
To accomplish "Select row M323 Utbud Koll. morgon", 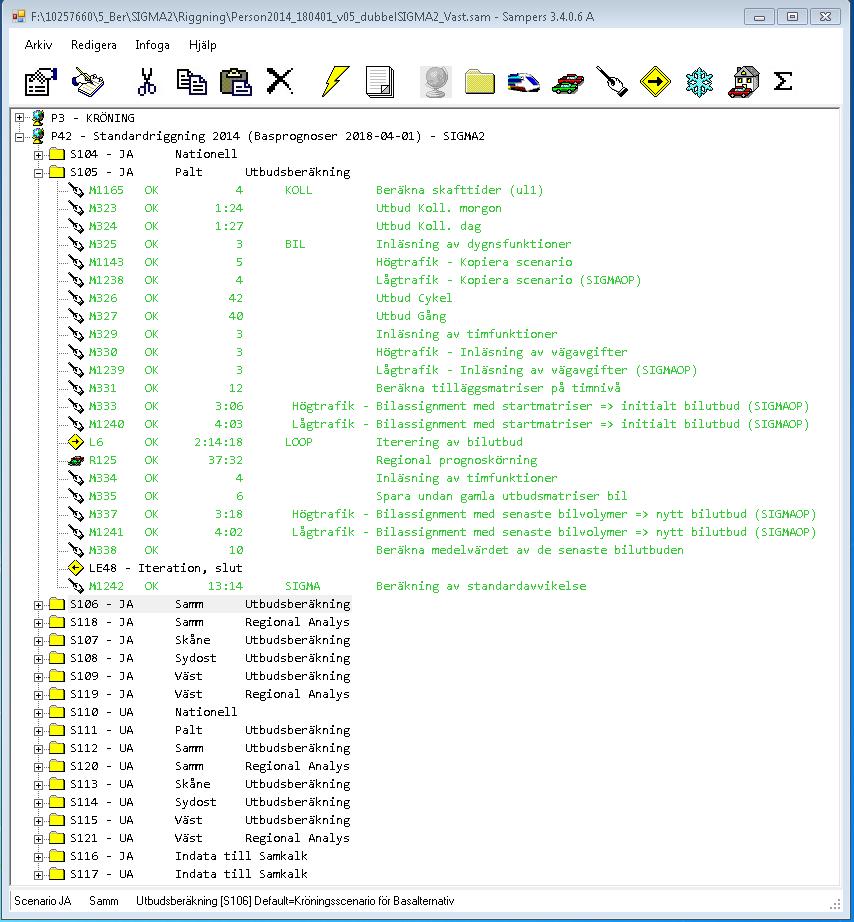I will [x=295, y=208].
